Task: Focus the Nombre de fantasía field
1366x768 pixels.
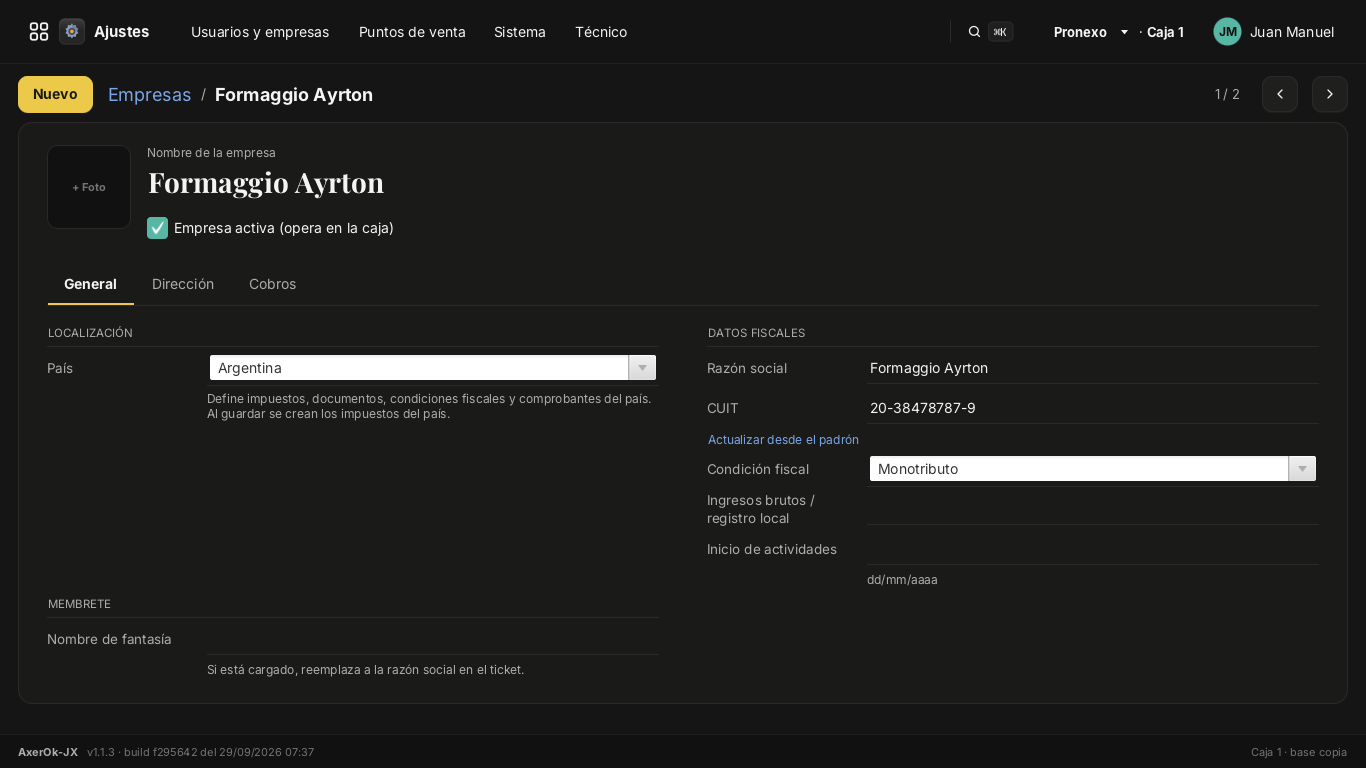Action: tap(432, 639)
